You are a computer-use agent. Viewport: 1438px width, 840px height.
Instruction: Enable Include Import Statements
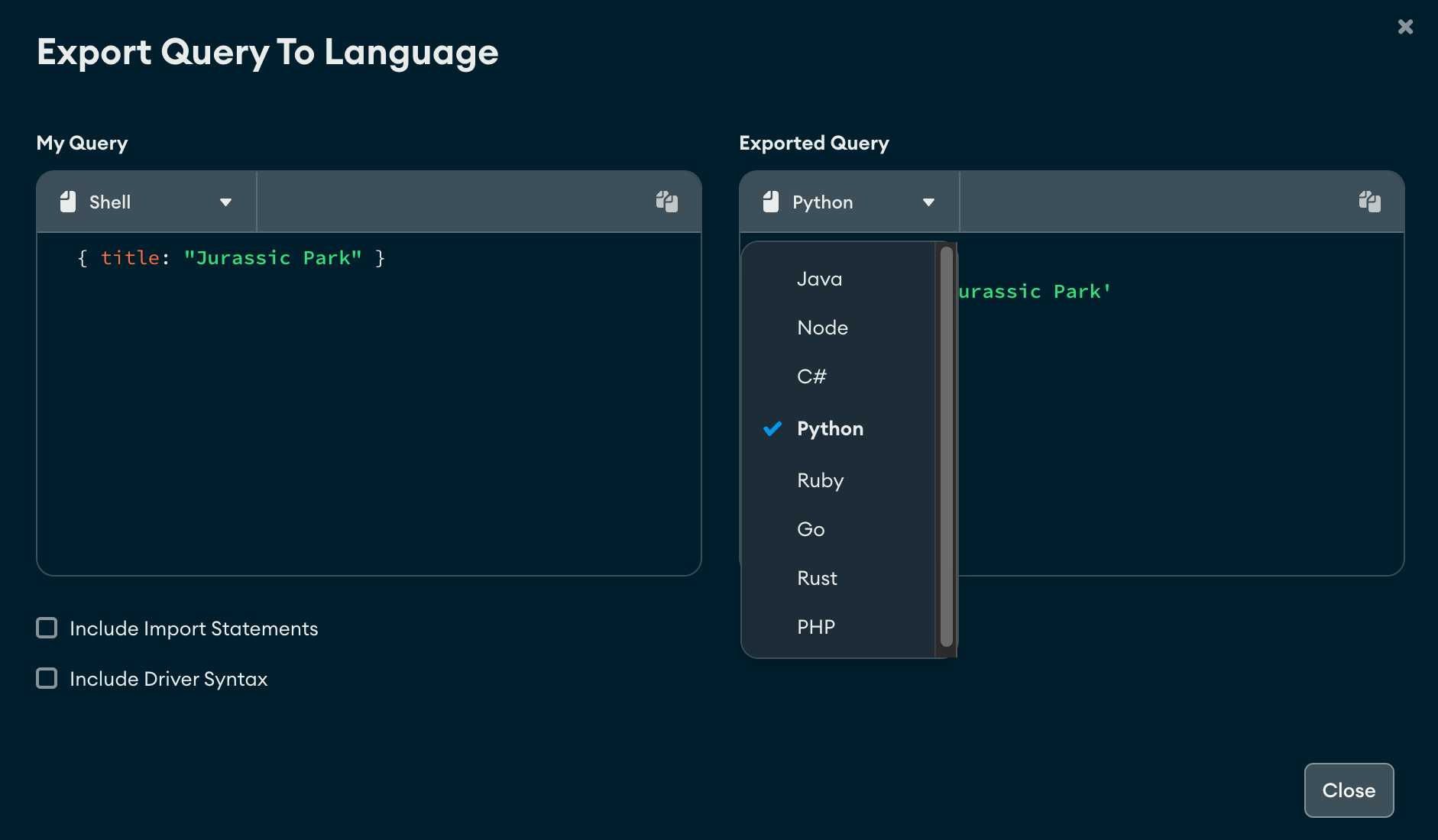[47, 628]
